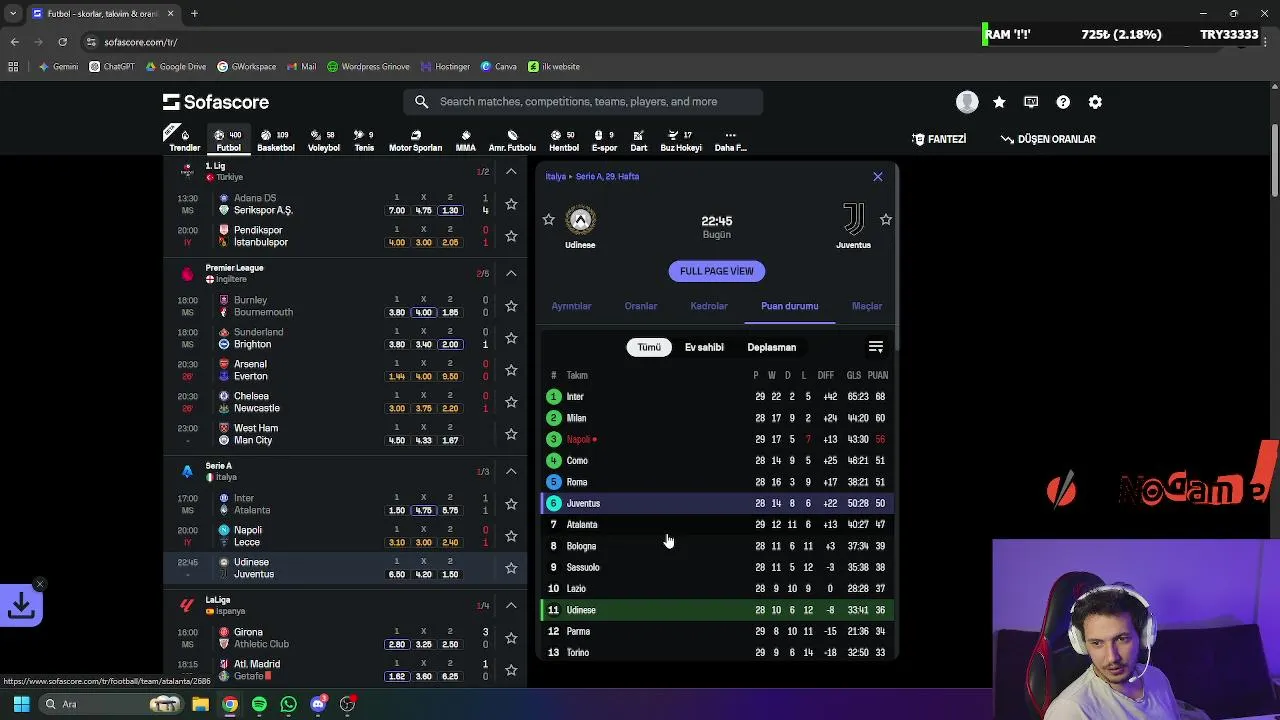The image size is (1280, 720).
Task: Switch to the Puan durumu tab
Action: pos(790,306)
